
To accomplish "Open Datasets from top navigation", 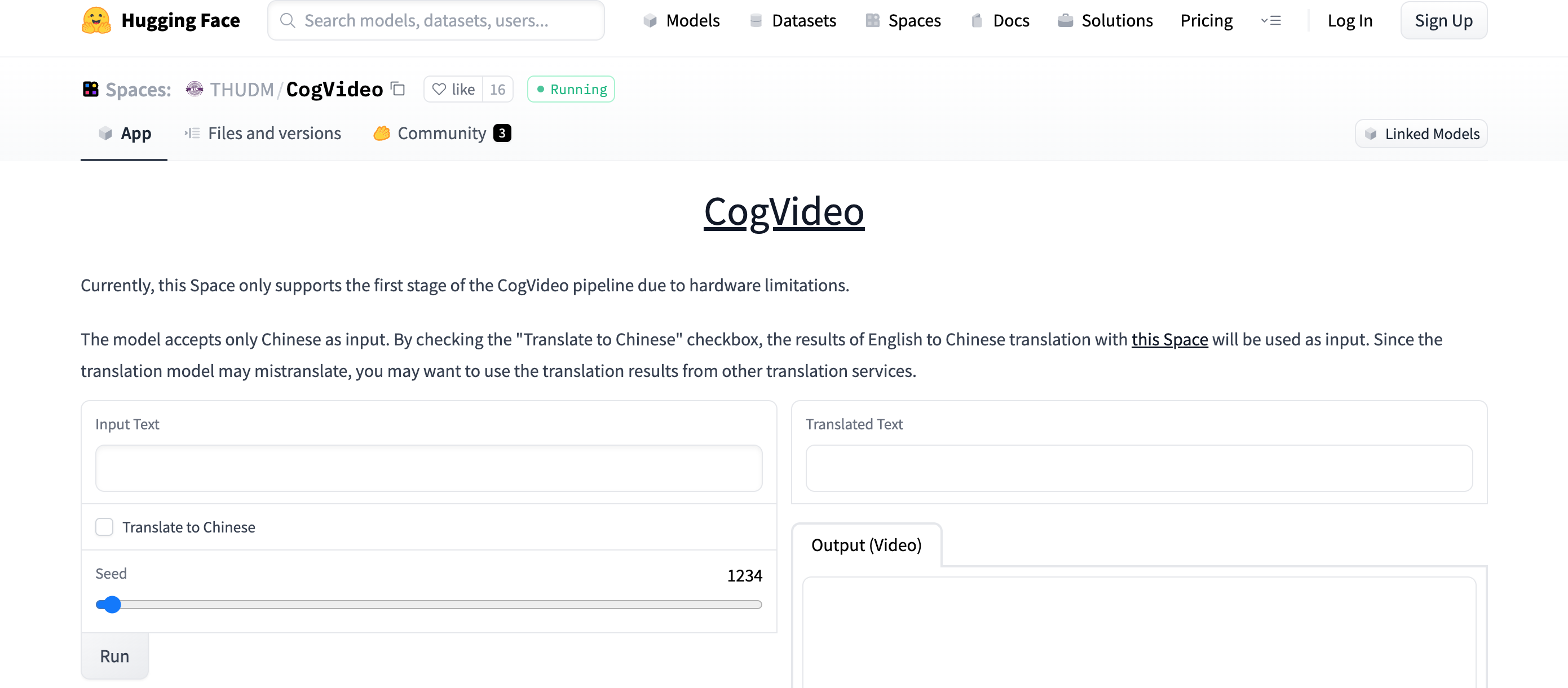I will point(793,21).
